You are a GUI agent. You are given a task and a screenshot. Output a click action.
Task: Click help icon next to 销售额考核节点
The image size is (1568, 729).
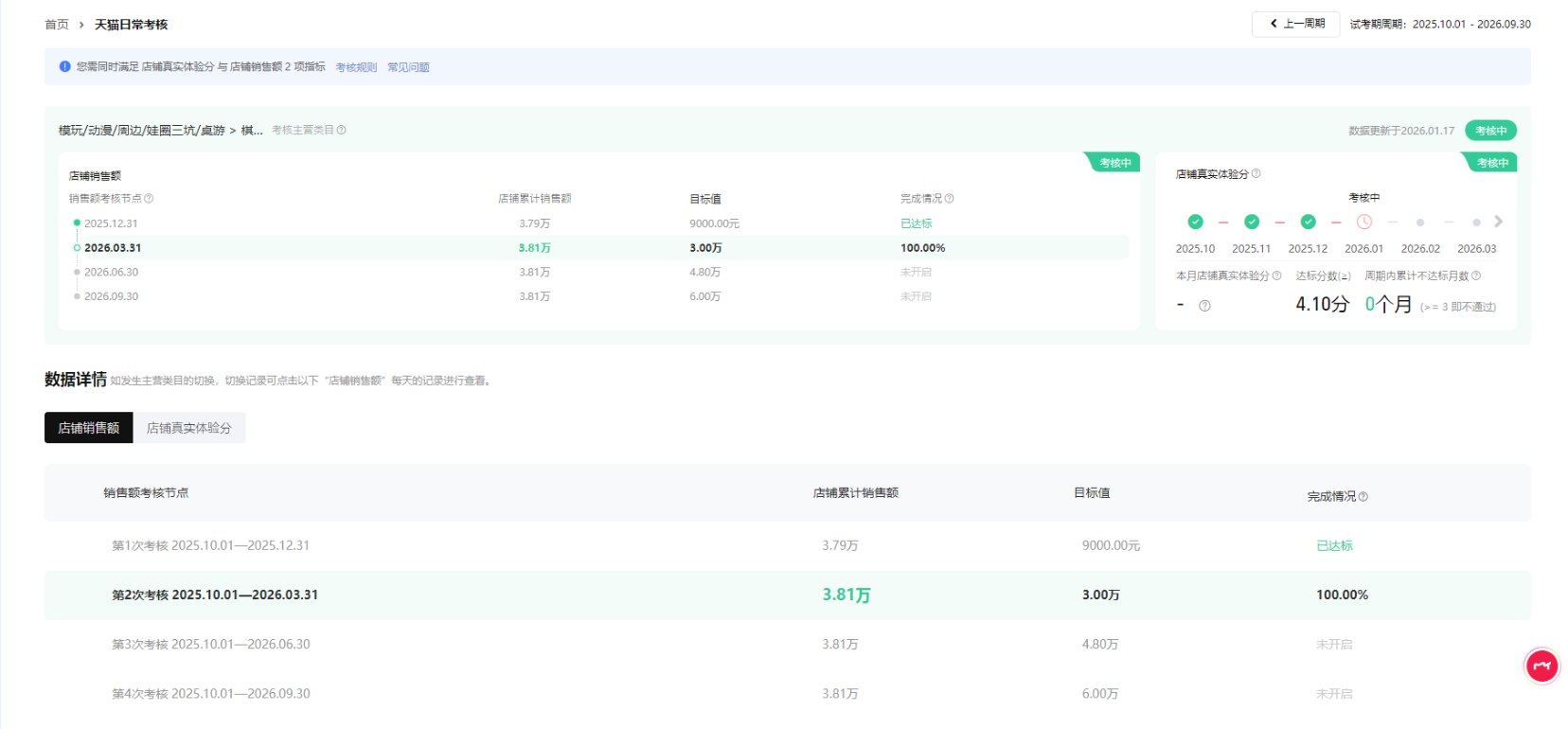[149, 199]
